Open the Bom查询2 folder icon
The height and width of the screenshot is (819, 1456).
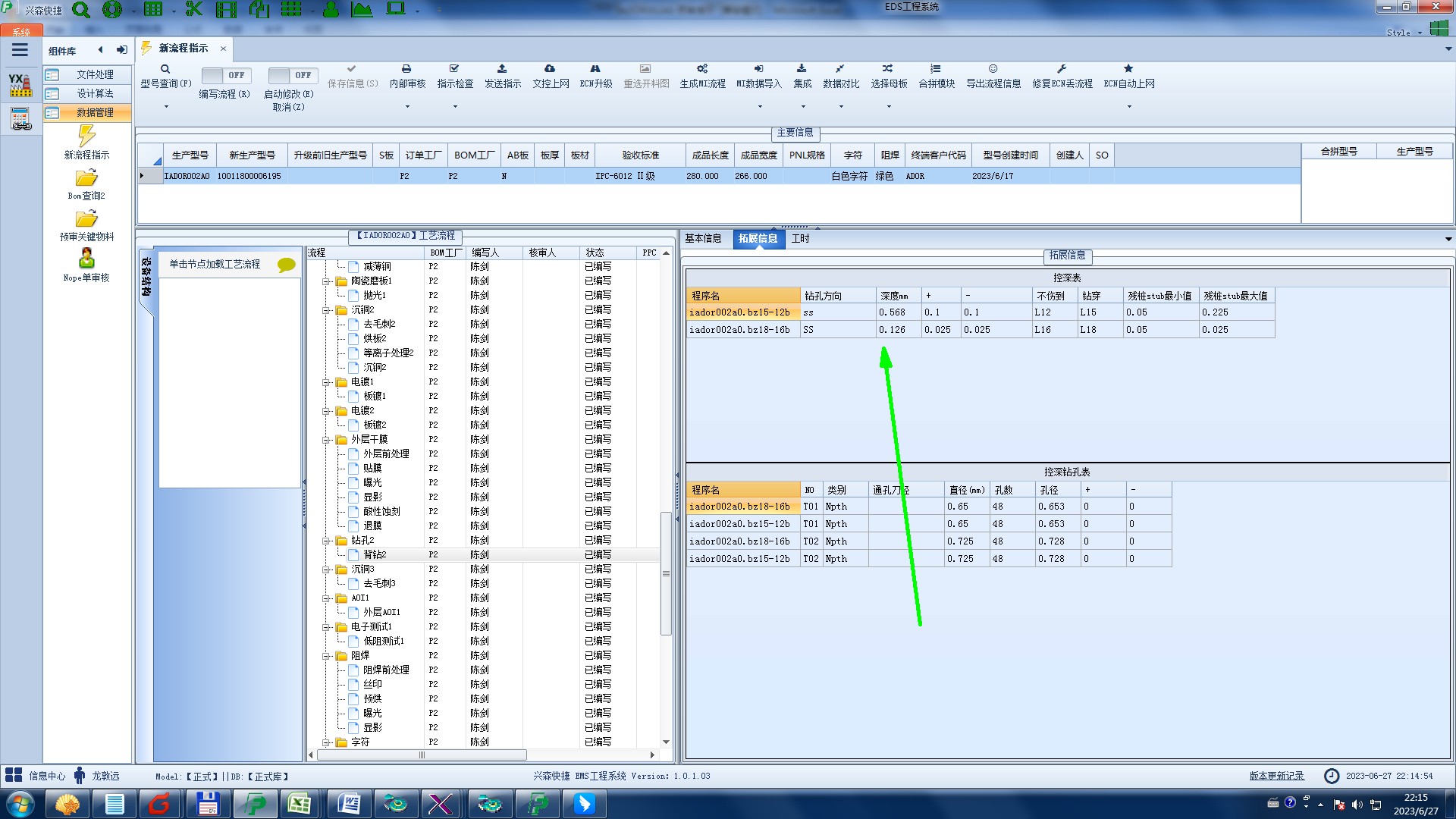[x=86, y=178]
